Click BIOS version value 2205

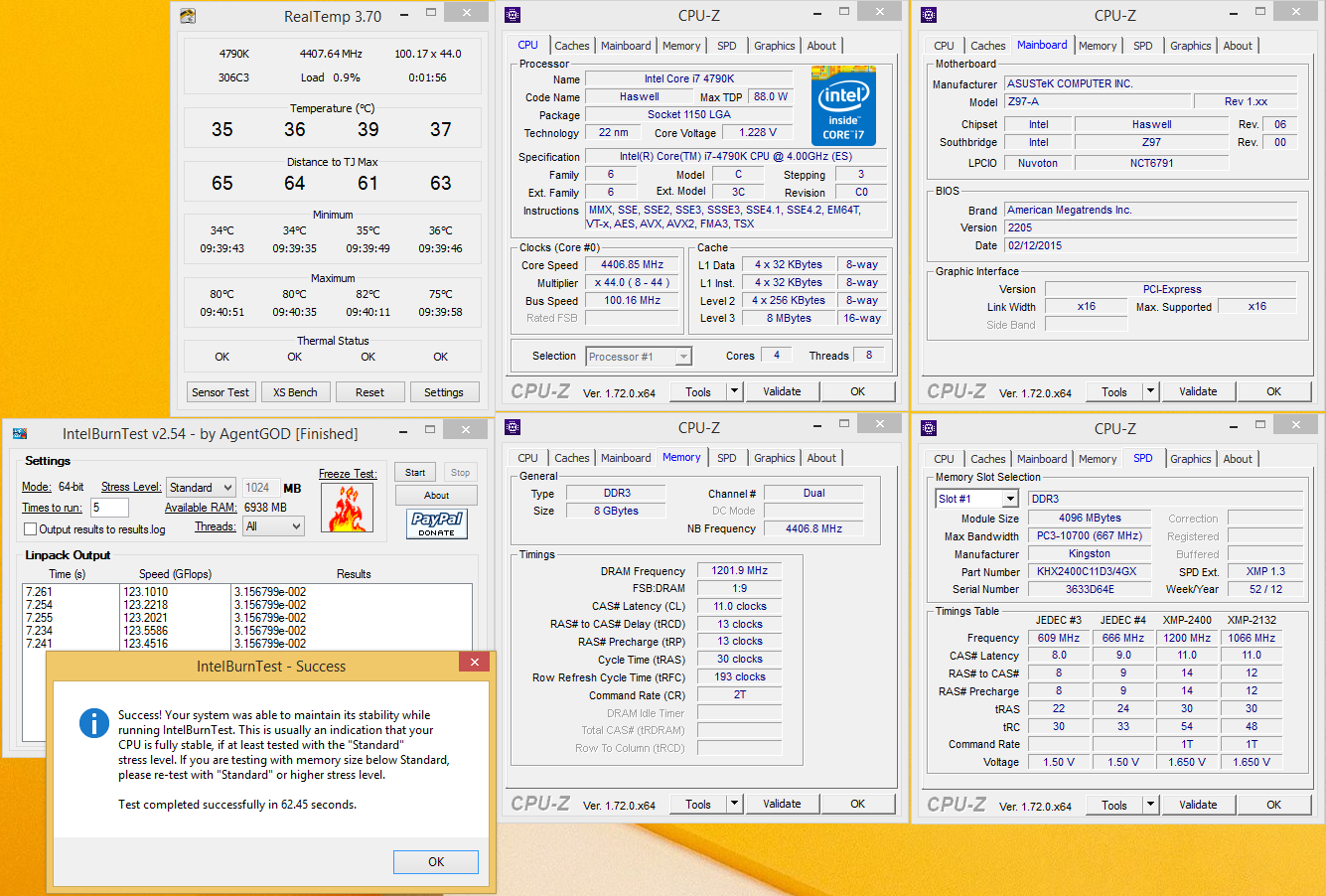coord(1150,227)
